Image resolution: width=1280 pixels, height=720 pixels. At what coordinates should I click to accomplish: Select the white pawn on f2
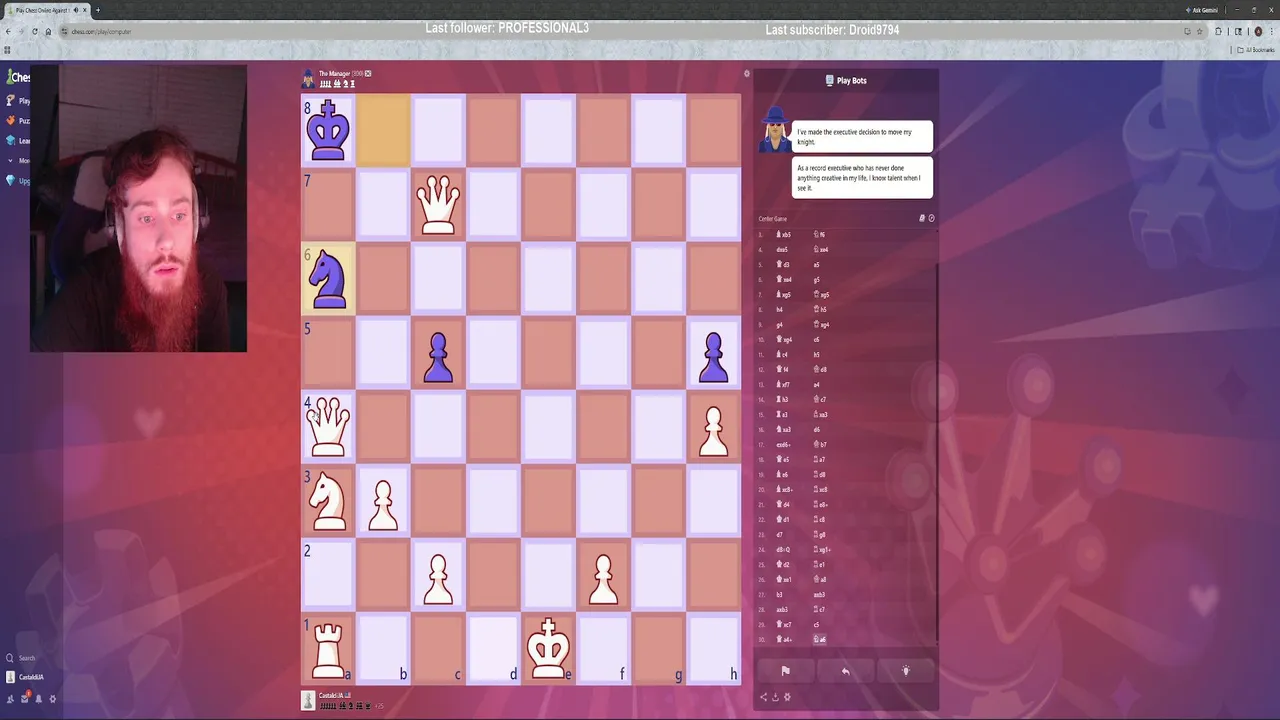coord(603,579)
